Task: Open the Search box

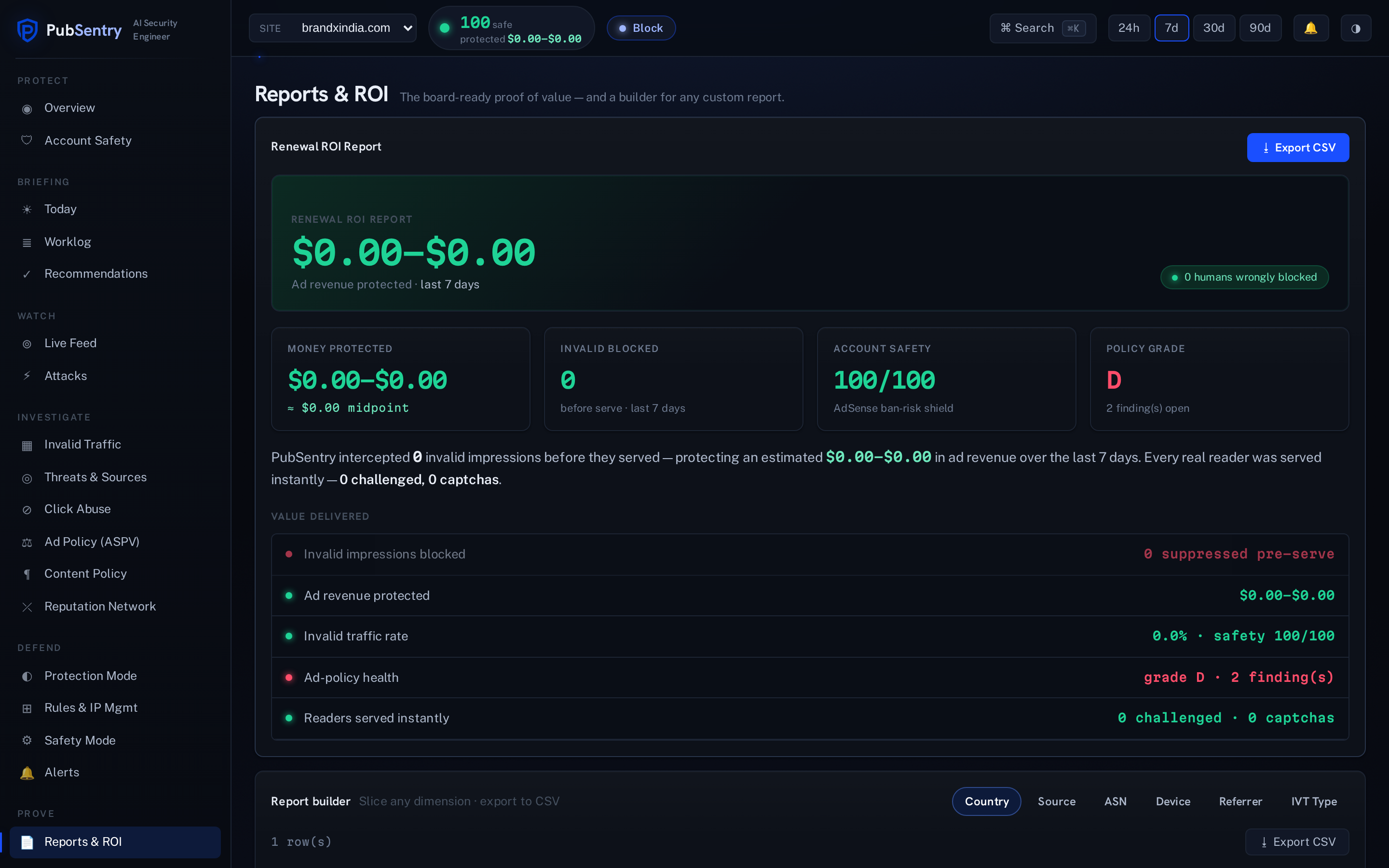Action: tap(1043, 28)
